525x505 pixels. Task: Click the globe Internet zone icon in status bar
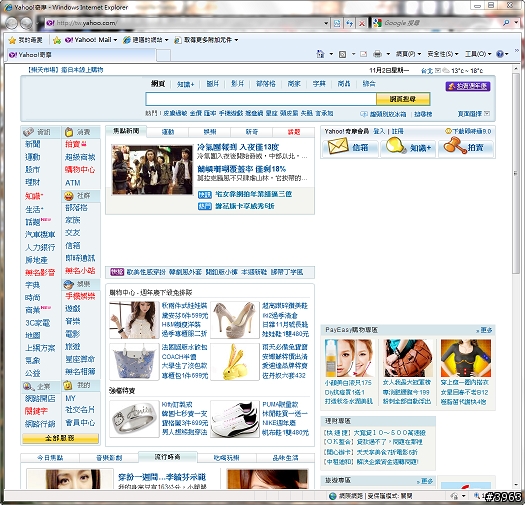pyautogui.click(x=332, y=496)
